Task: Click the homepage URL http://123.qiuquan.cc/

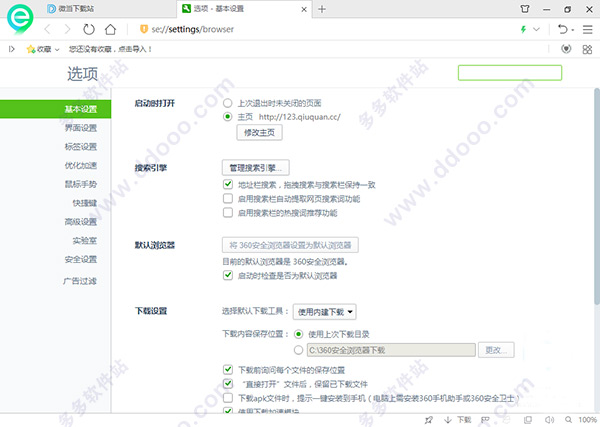Action: (x=300, y=117)
